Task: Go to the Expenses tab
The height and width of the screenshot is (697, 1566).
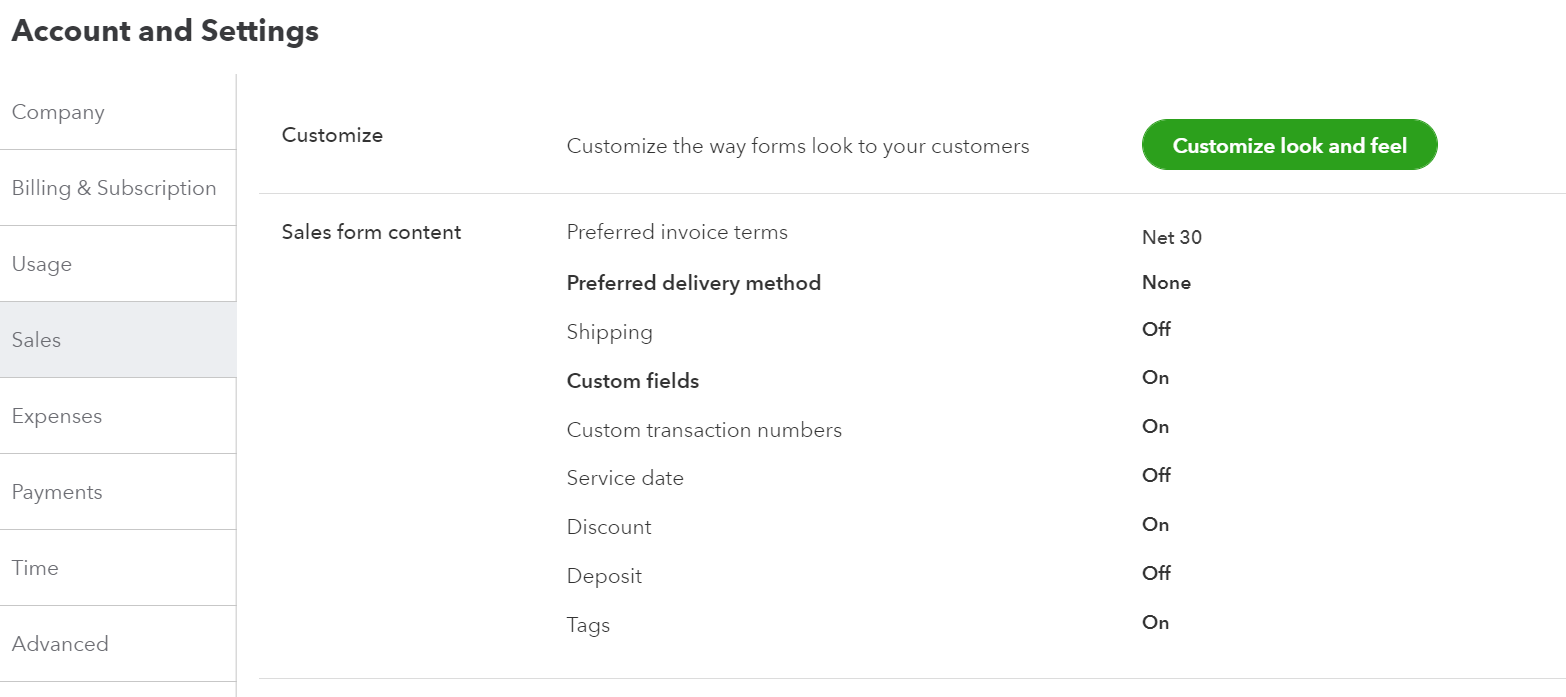Action: pyautogui.click(x=118, y=416)
